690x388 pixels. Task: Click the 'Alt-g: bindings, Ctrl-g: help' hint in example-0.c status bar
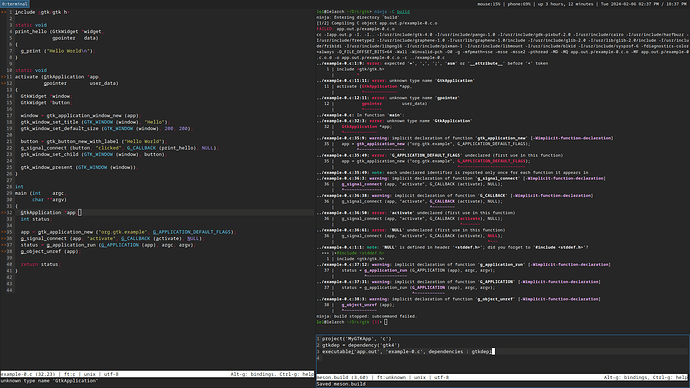[x=272, y=374]
